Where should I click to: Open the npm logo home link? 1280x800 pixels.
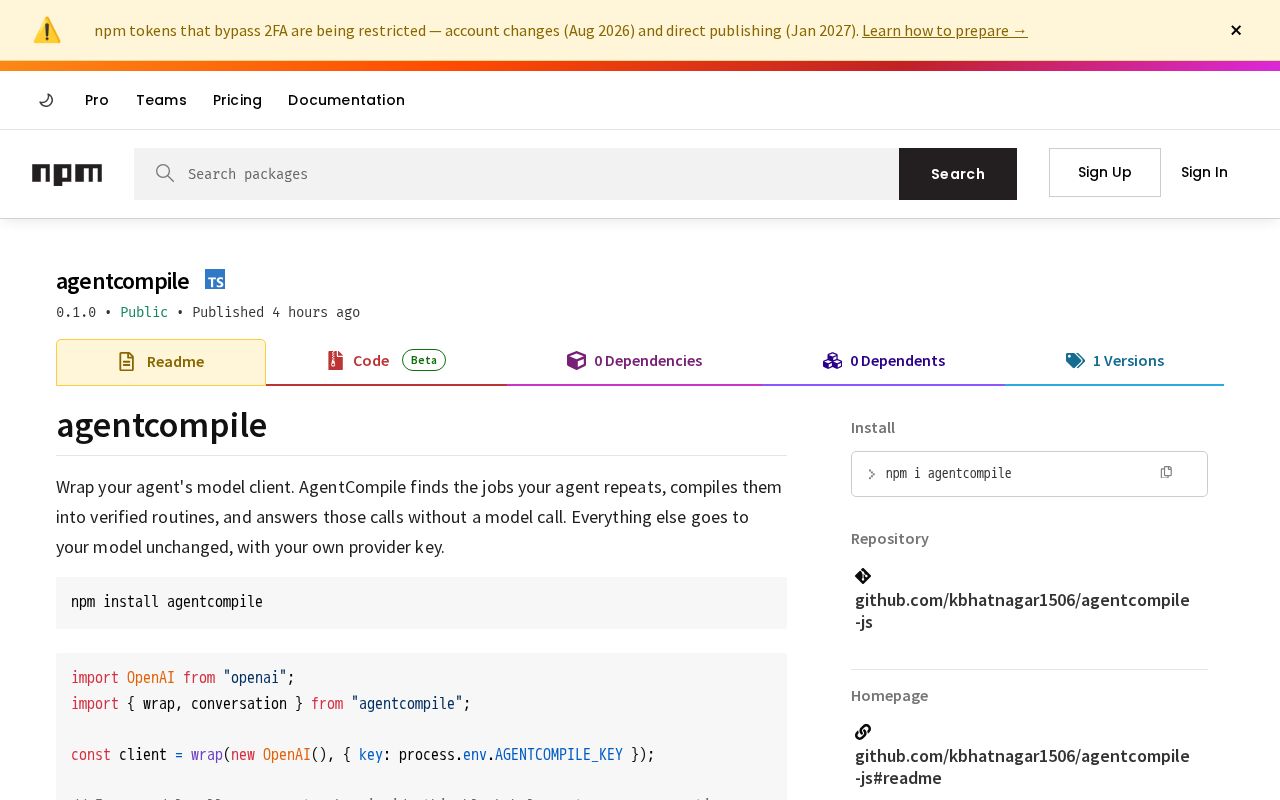pos(67,174)
